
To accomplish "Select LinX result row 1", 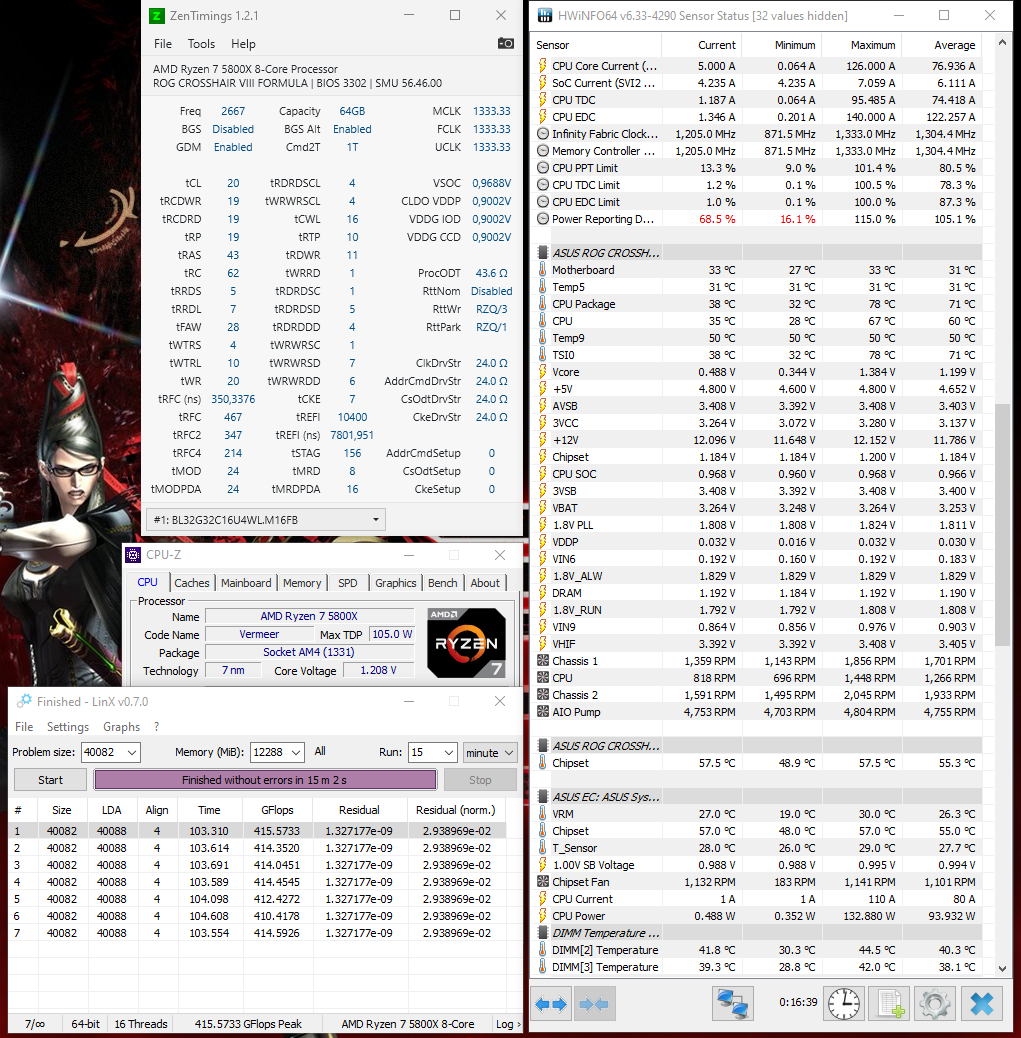I will (x=257, y=831).
